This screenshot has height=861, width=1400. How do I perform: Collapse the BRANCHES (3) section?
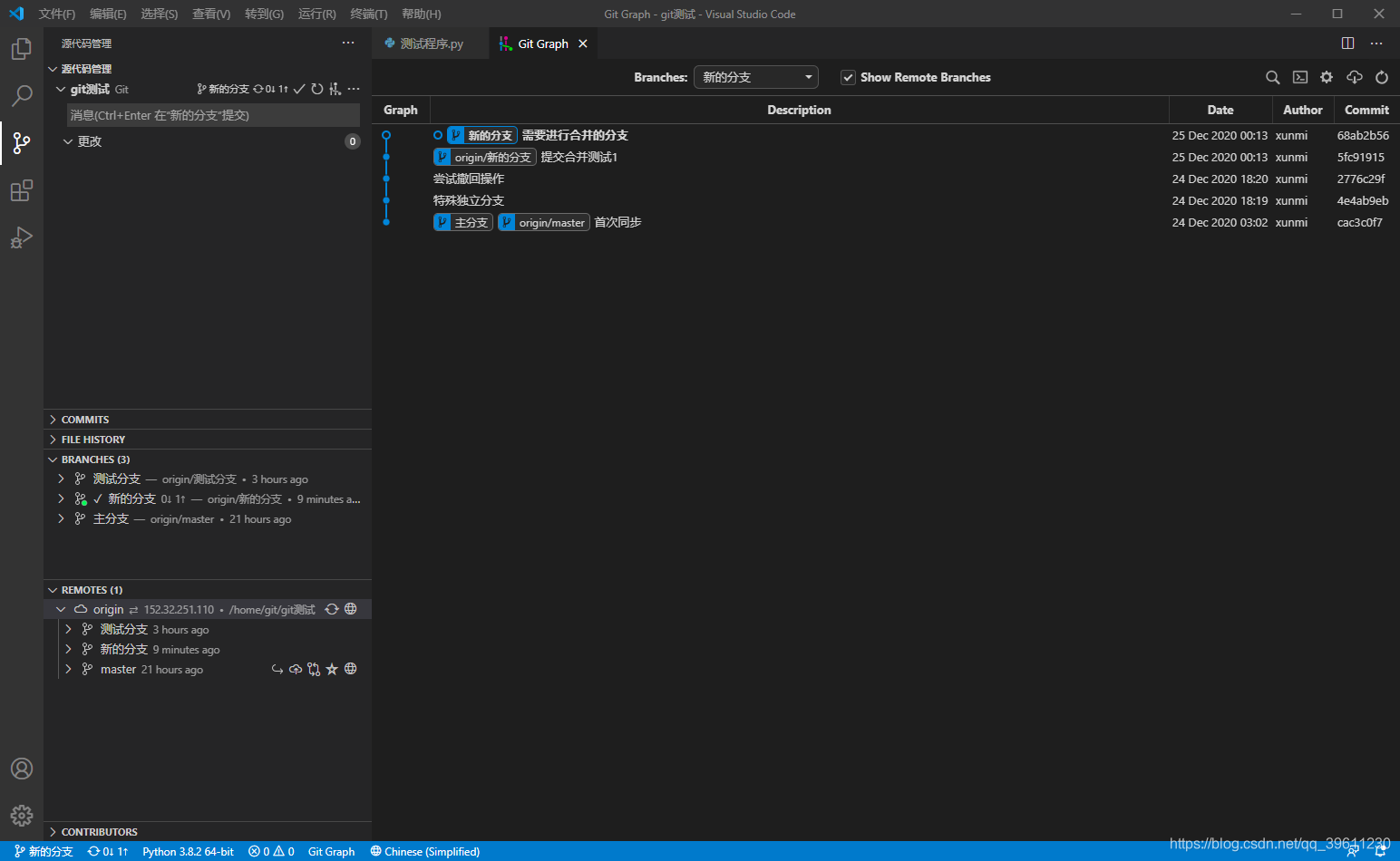click(208, 460)
